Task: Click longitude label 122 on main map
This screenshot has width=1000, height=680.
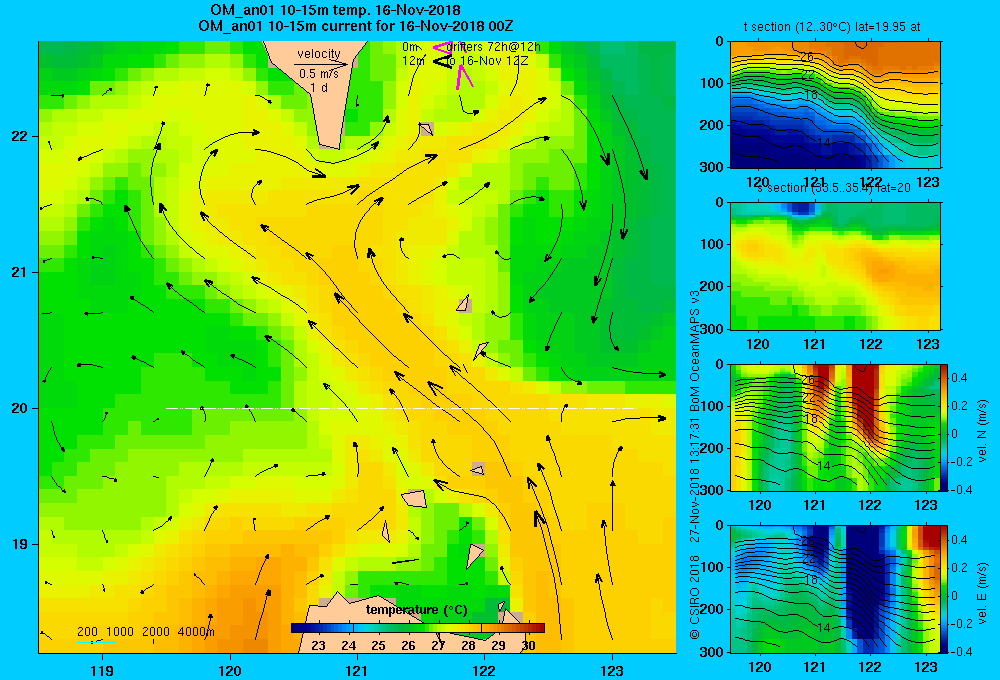Action: (x=485, y=670)
